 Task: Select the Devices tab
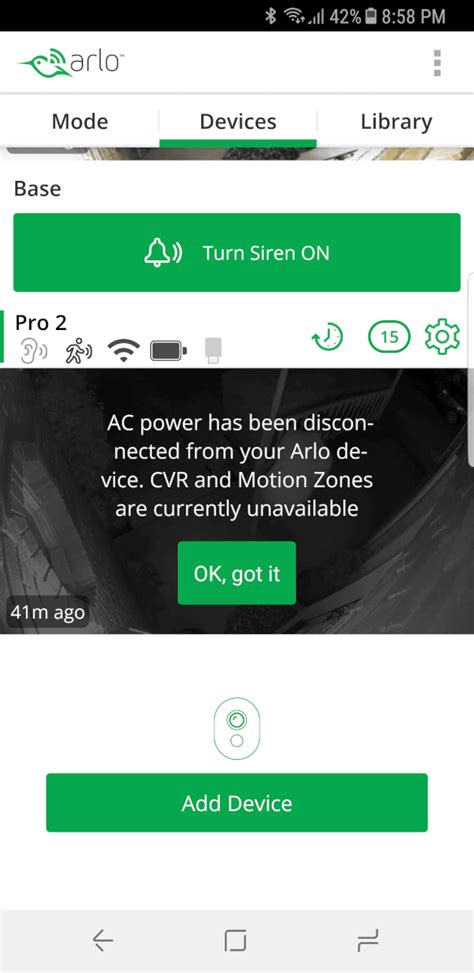[x=238, y=121]
